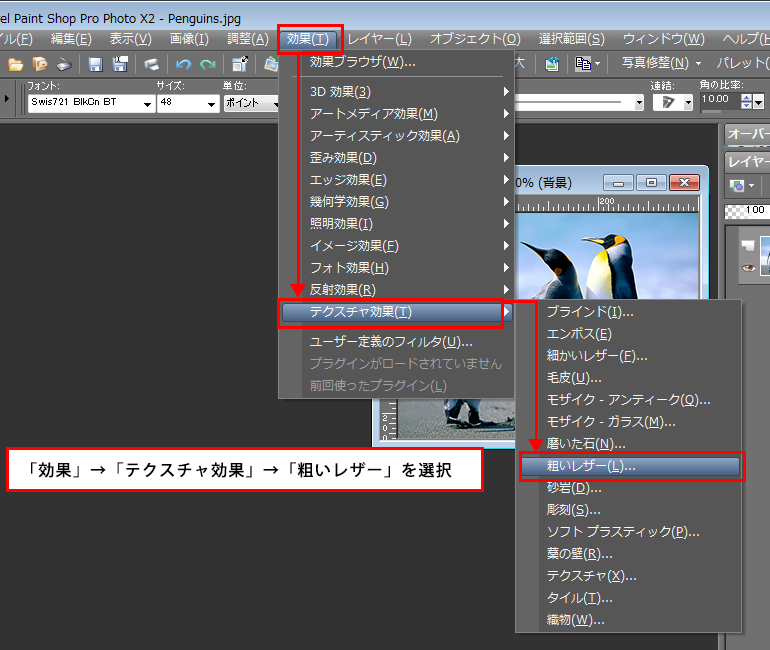The image size is (770, 650).
Task: Click the Save floppy disk icon
Action: tap(95, 64)
